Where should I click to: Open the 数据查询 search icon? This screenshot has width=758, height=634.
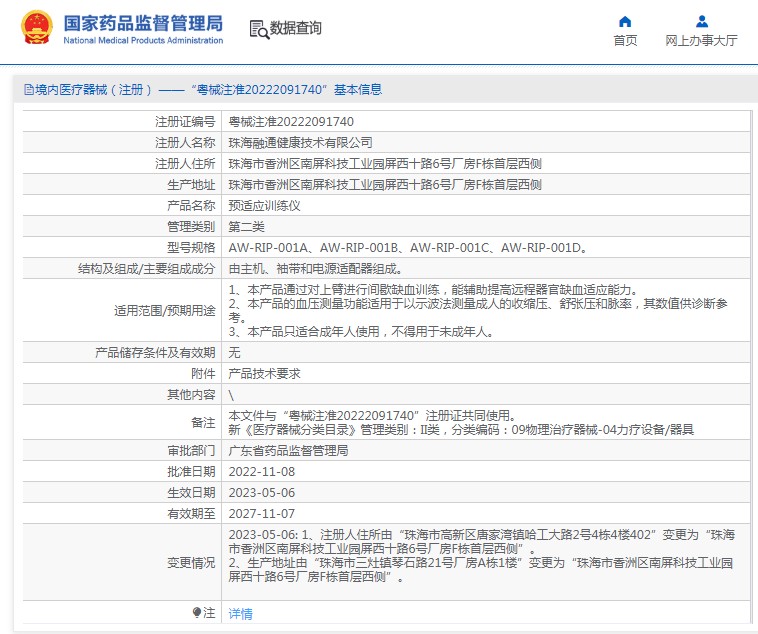click(259, 29)
